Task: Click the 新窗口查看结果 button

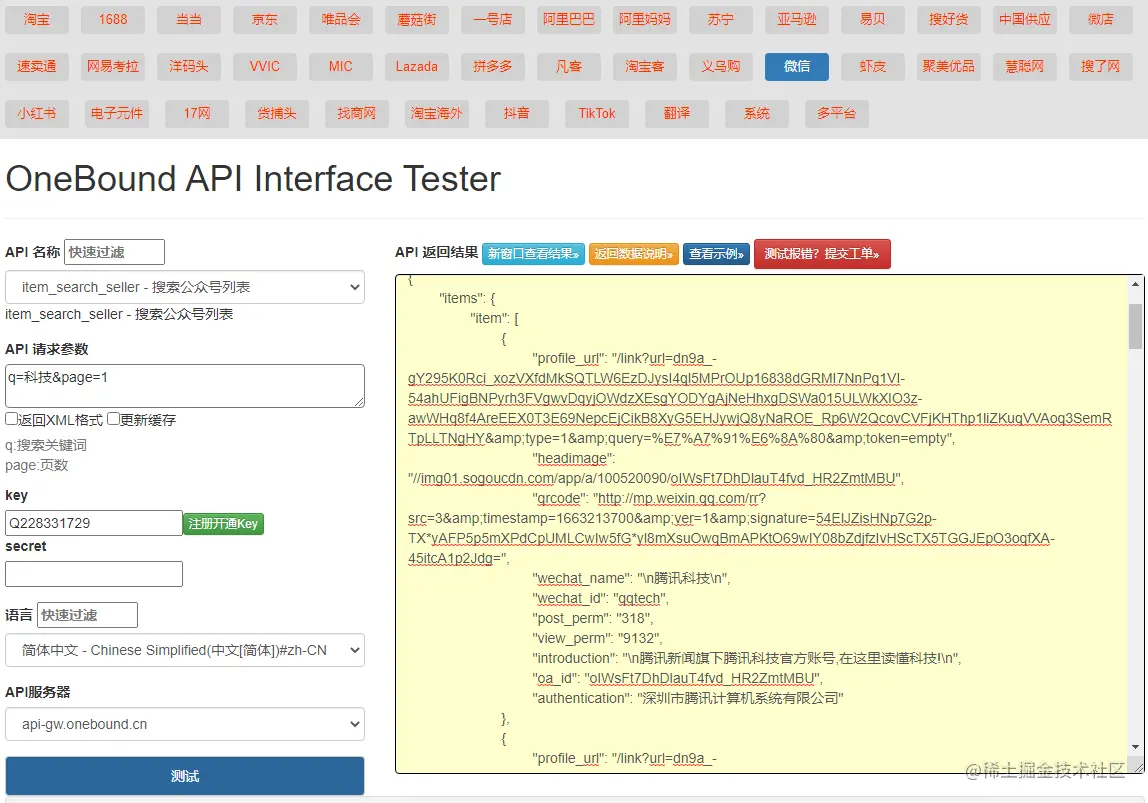Action: [533, 254]
